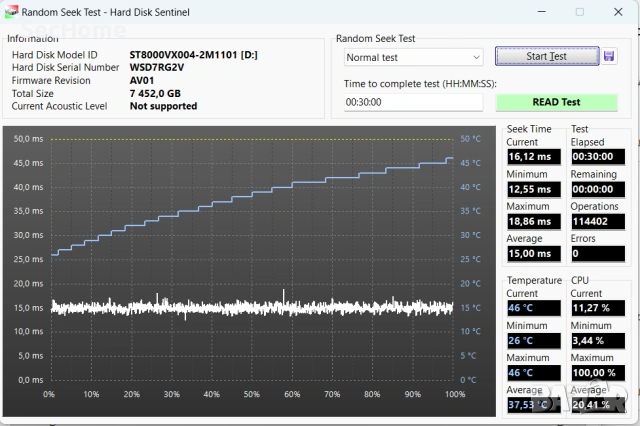Click the Hard Disk Sentinel title bar icon
The height and width of the screenshot is (426, 640).
click(11, 12)
